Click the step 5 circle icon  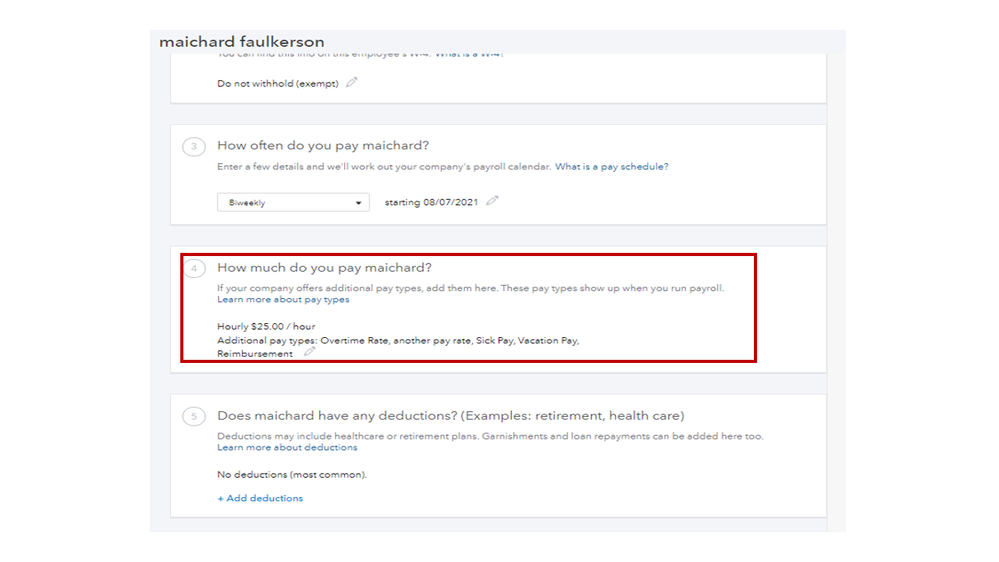tap(194, 416)
